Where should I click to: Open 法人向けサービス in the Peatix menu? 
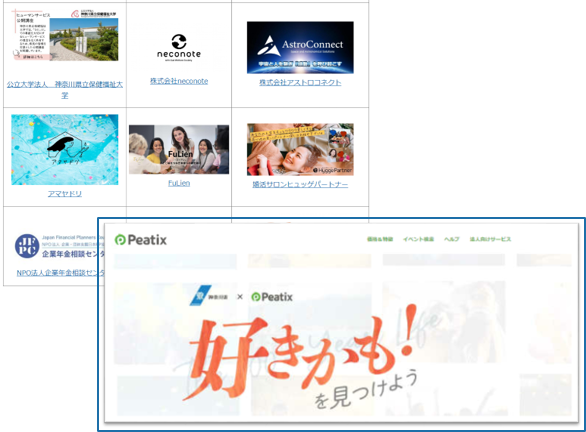click(x=490, y=239)
